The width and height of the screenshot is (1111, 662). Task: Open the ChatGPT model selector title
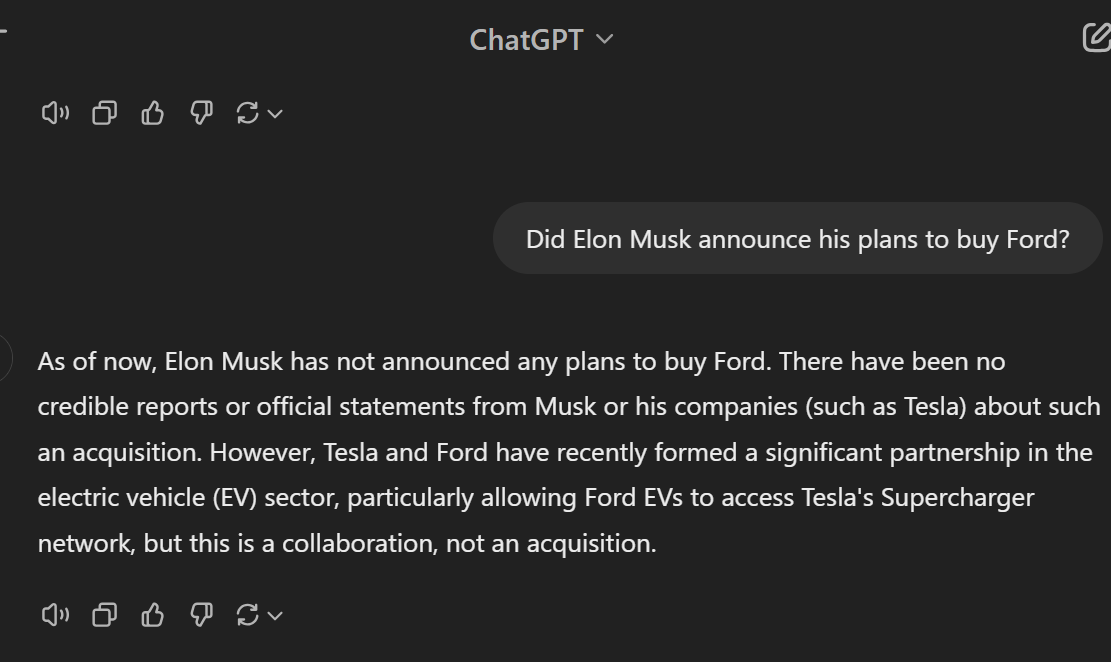pyautogui.click(x=541, y=40)
